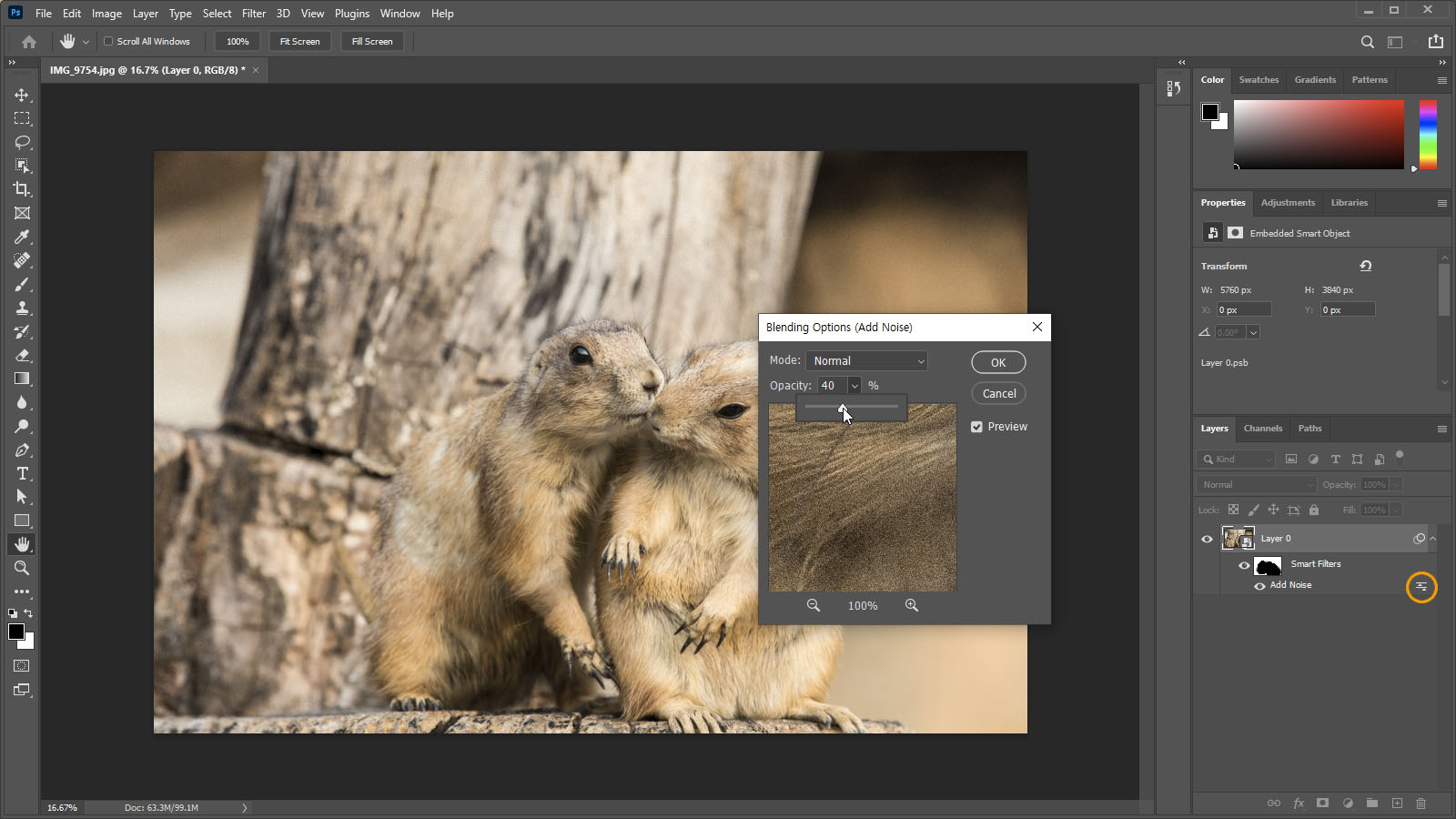Viewport: 1456px width, 819px height.
Task: Select the Move tool
Action: click(x=22, y=95)
